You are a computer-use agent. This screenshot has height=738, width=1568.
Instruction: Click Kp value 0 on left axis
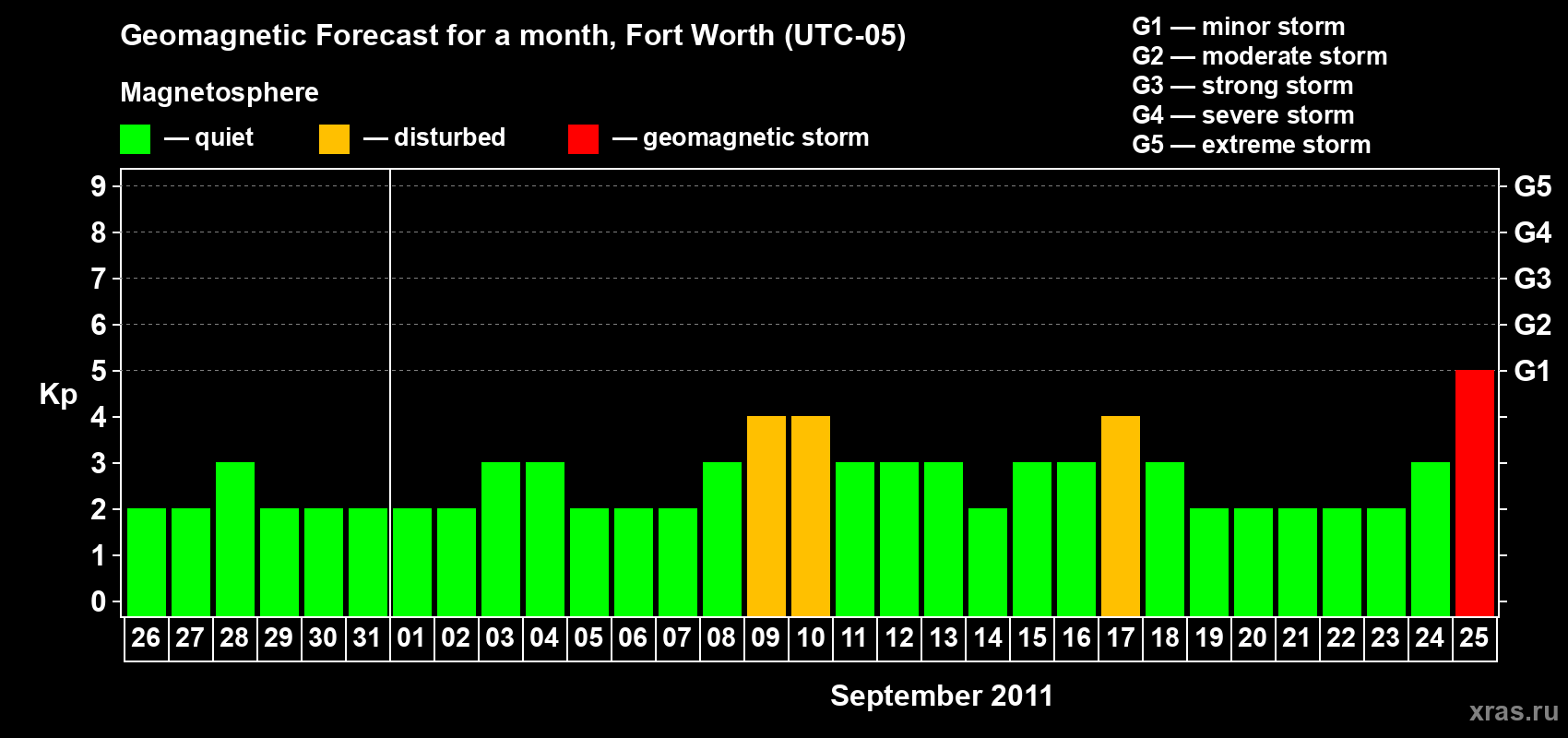(99, 601)
